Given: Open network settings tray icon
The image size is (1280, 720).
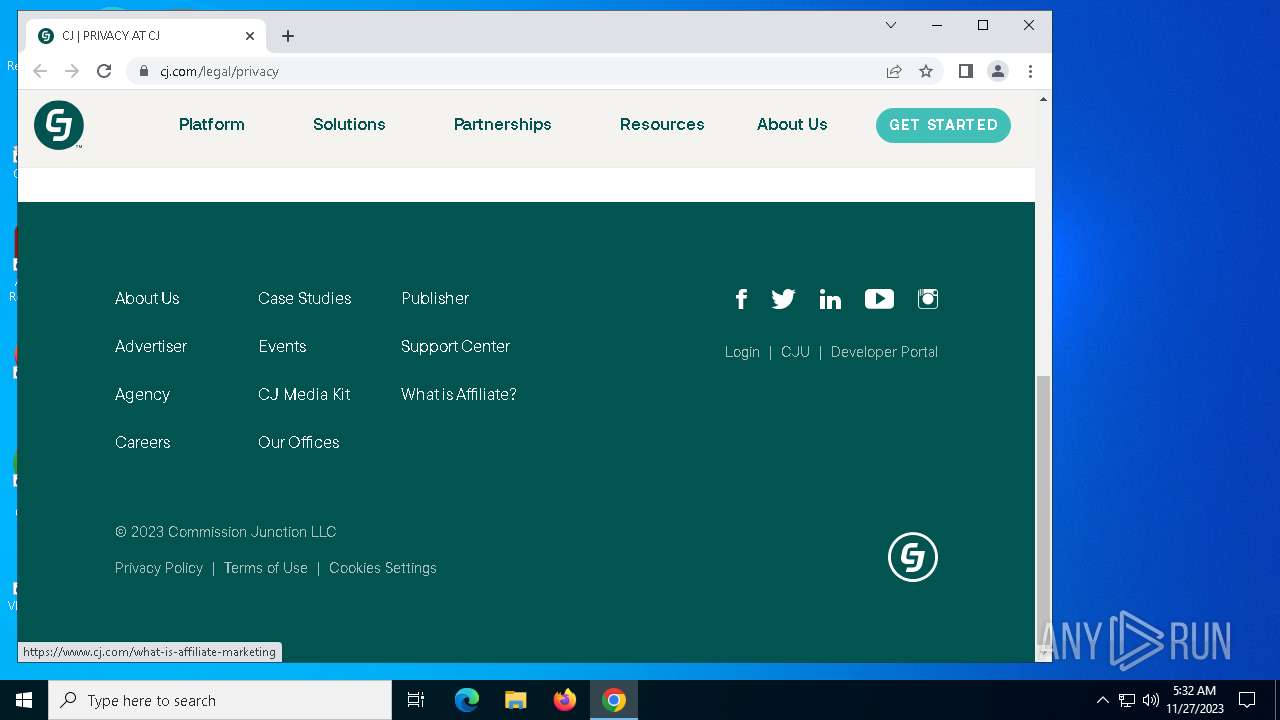Looking at the screenshot, I should pos(1127,700).
